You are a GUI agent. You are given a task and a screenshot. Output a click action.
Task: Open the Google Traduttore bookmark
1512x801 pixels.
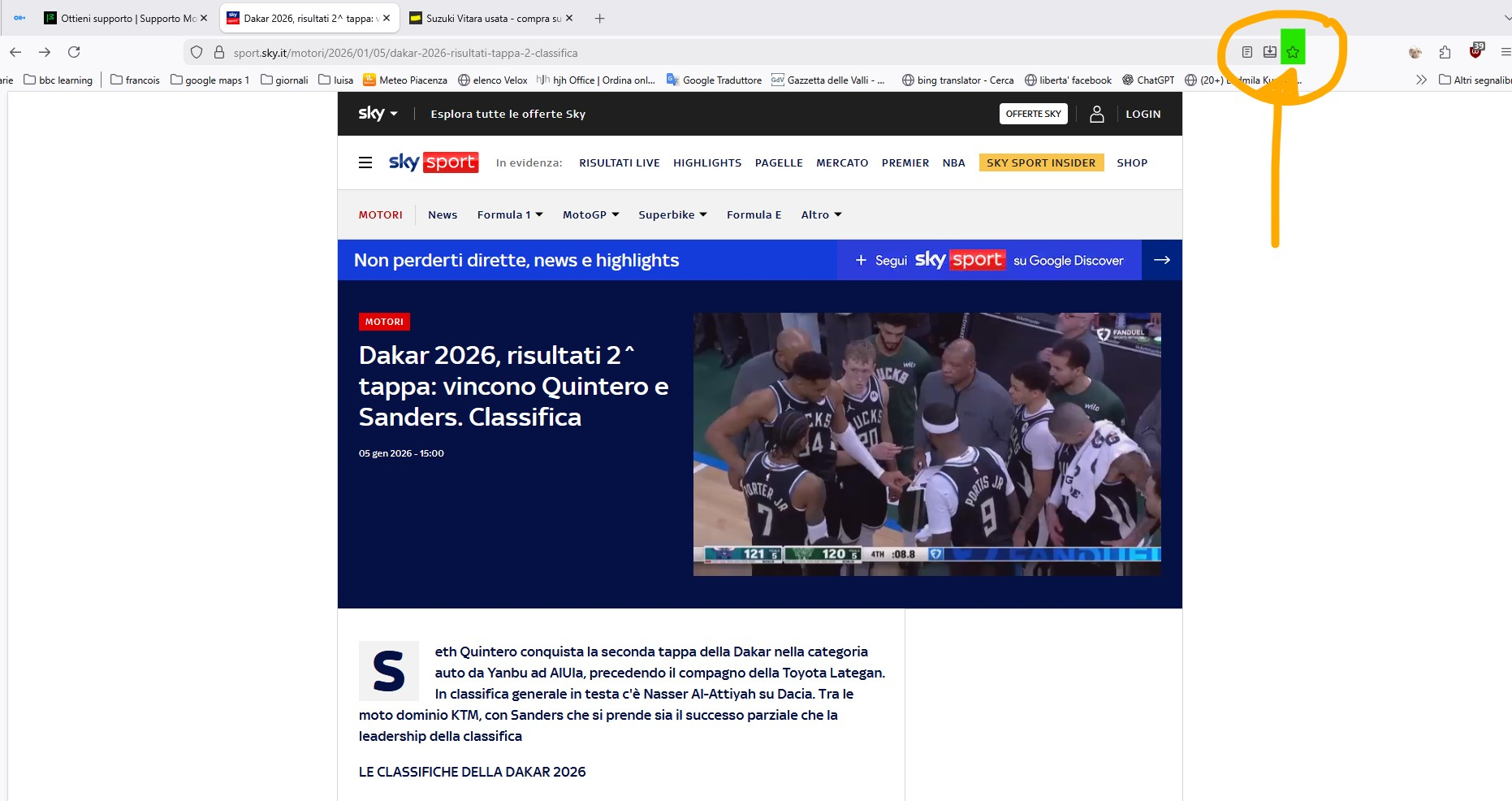[715, 80]
